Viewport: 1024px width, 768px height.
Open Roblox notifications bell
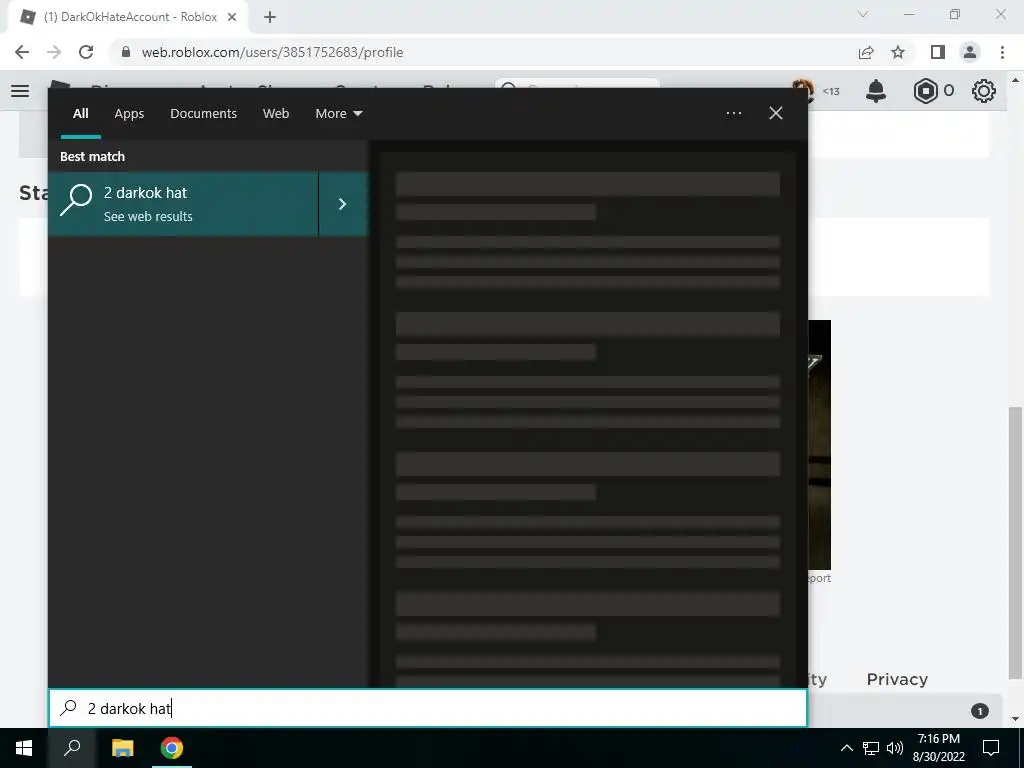(876, 91)
